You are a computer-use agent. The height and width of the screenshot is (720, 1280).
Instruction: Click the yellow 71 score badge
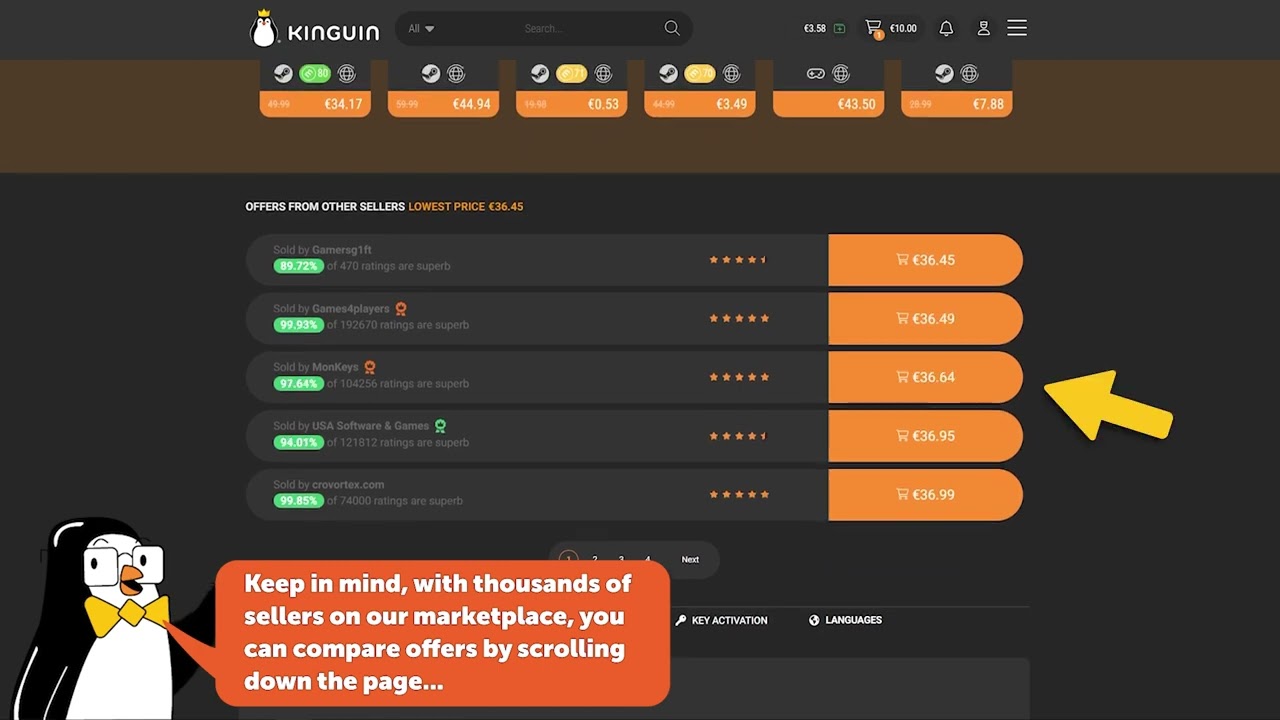point(571,73)
